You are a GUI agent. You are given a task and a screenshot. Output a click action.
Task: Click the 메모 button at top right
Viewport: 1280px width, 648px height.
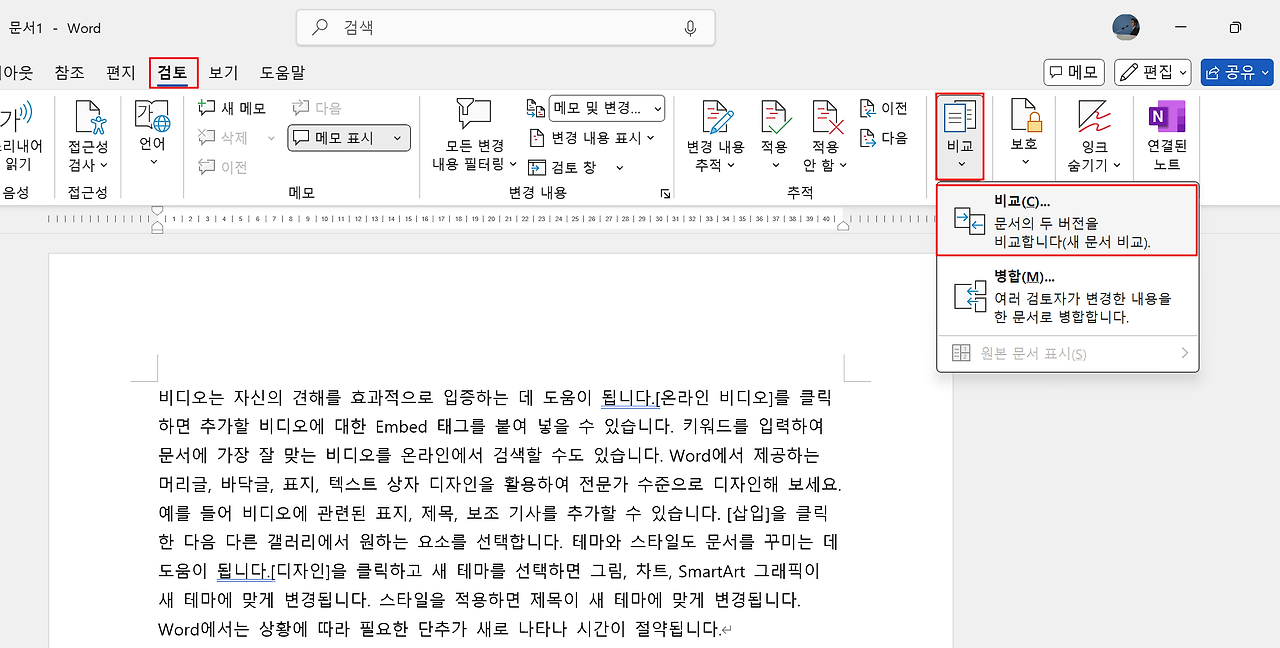pyautogui.click(x=1073, y=72)
